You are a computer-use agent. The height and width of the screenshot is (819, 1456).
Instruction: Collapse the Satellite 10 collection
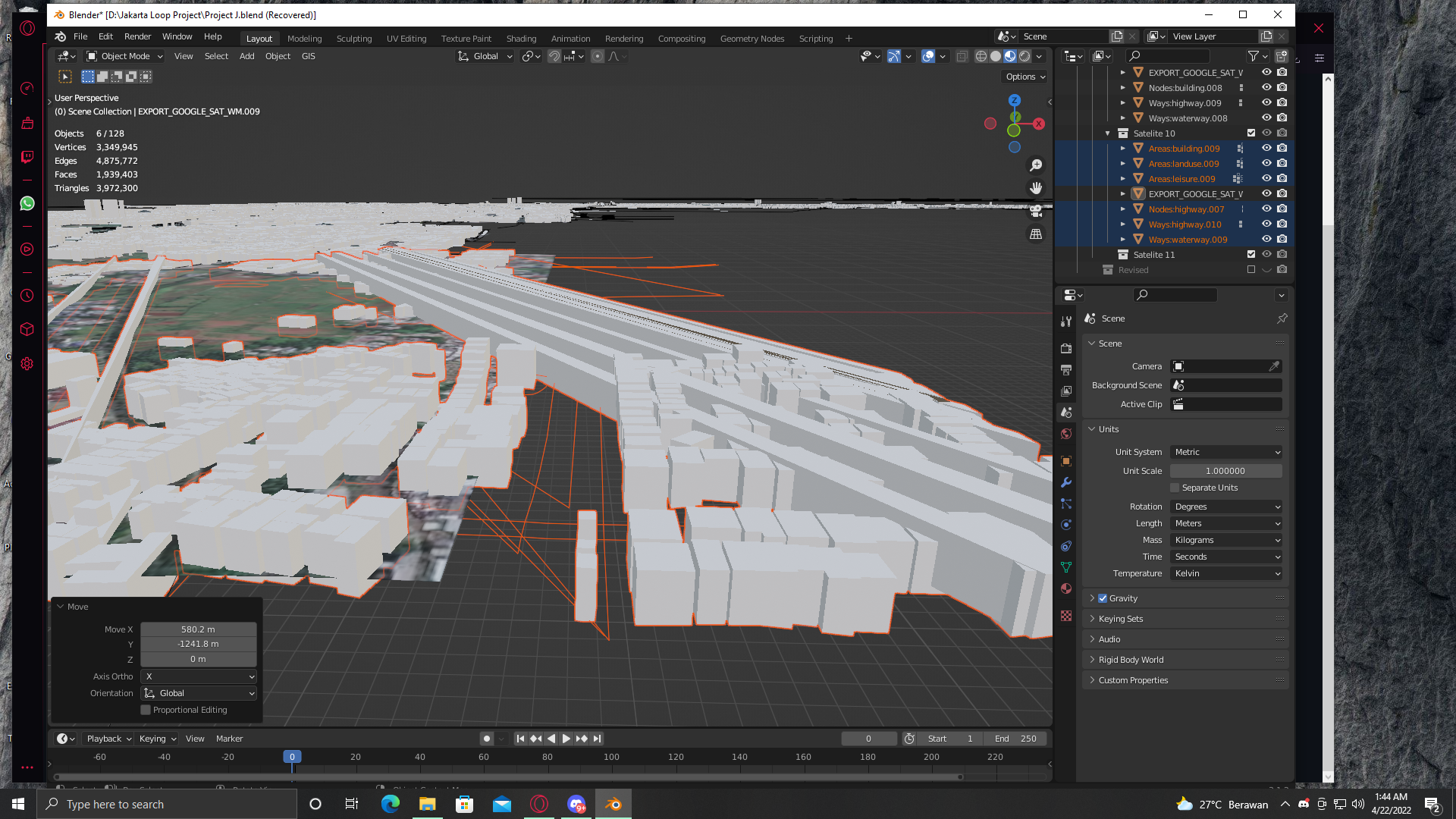[1108, 133]
